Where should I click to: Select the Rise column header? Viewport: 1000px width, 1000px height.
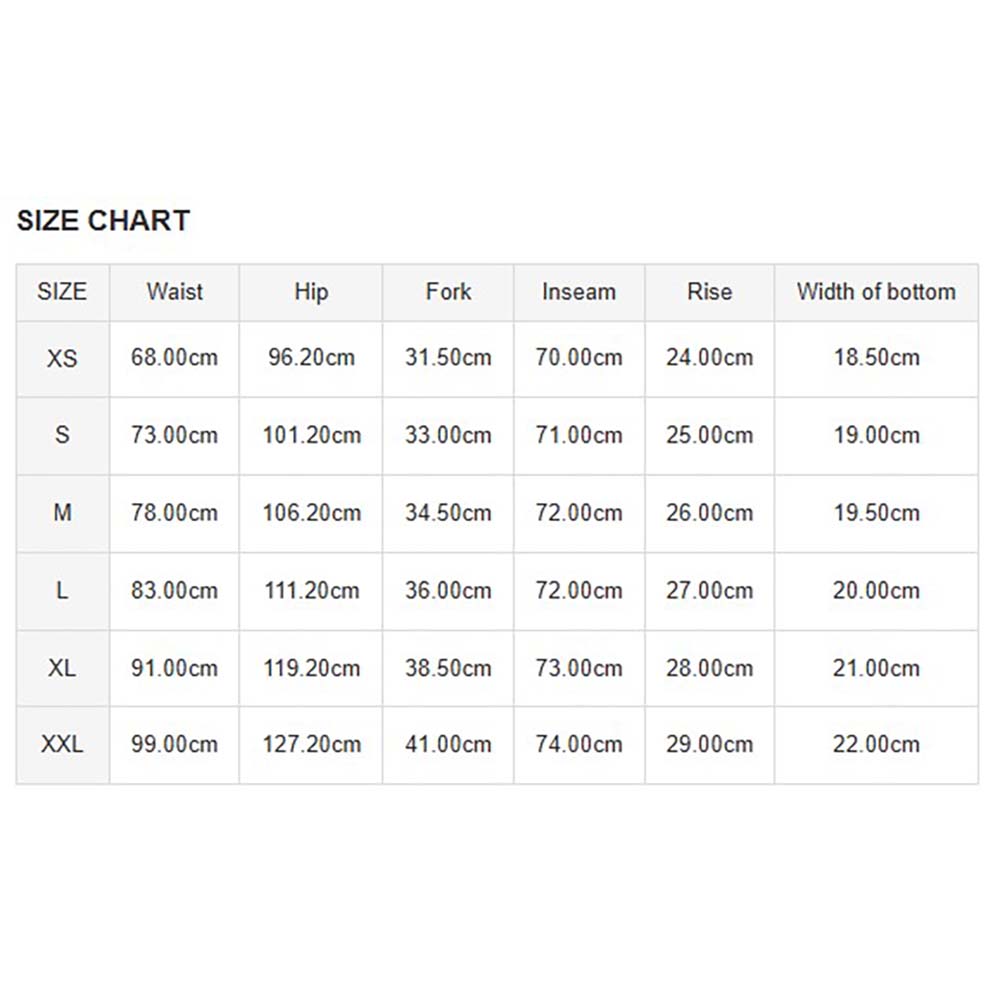pos(710,292)
